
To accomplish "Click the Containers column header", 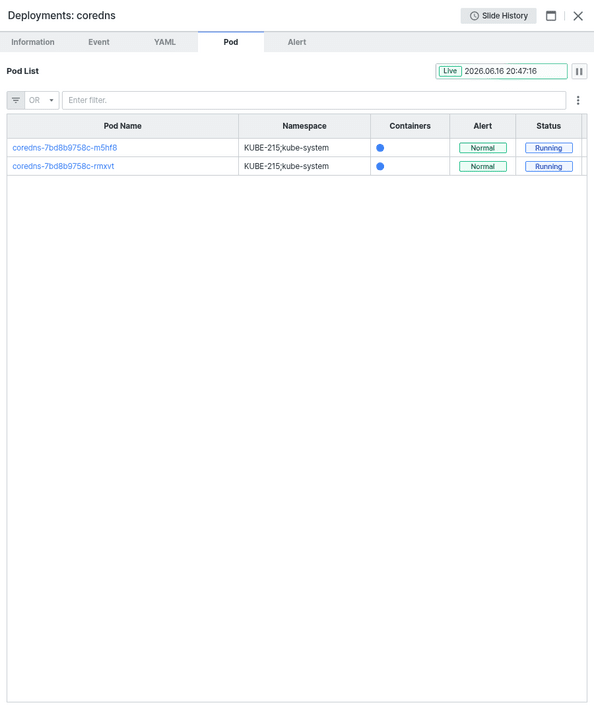I will (x=410, y=126).
